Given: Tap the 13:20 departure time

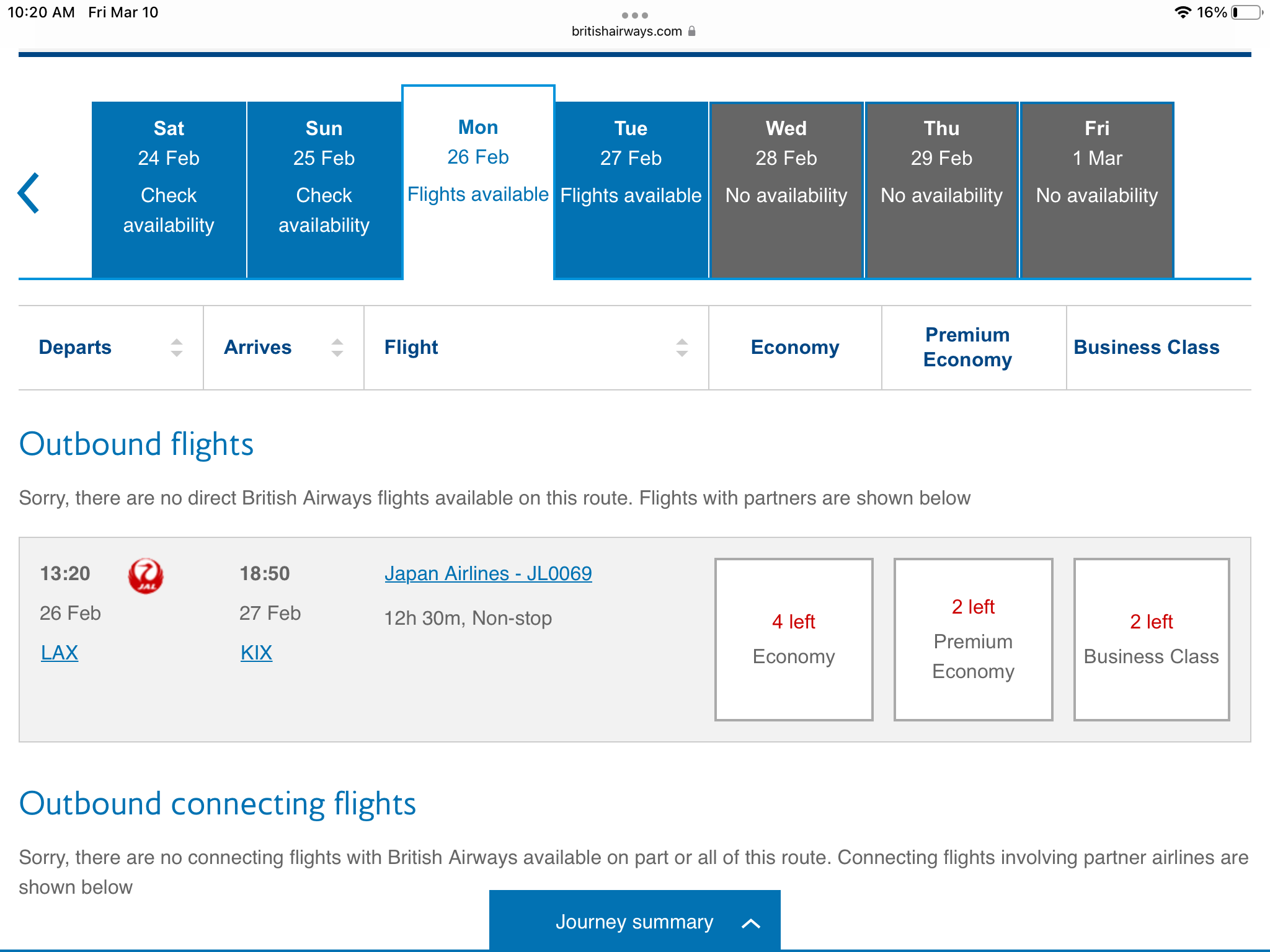Looking at the screenshot, I should point(65,573).
